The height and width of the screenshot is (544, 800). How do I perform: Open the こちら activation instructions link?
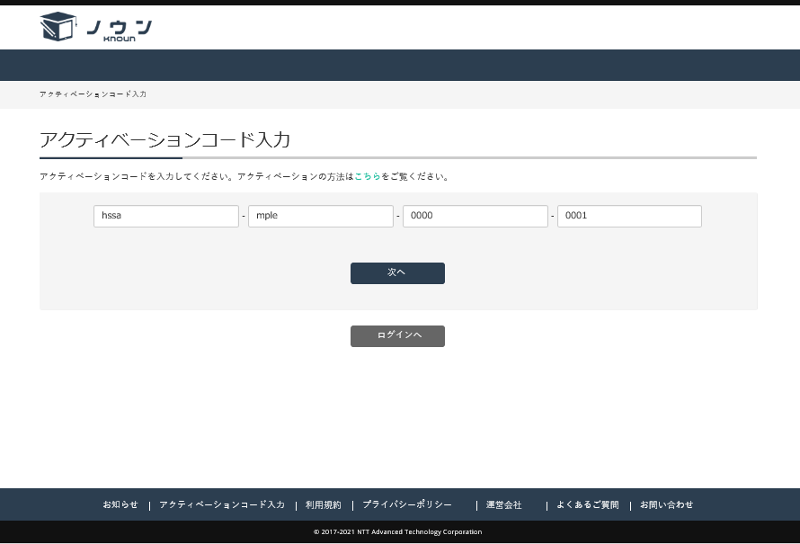tap(367, 177)
